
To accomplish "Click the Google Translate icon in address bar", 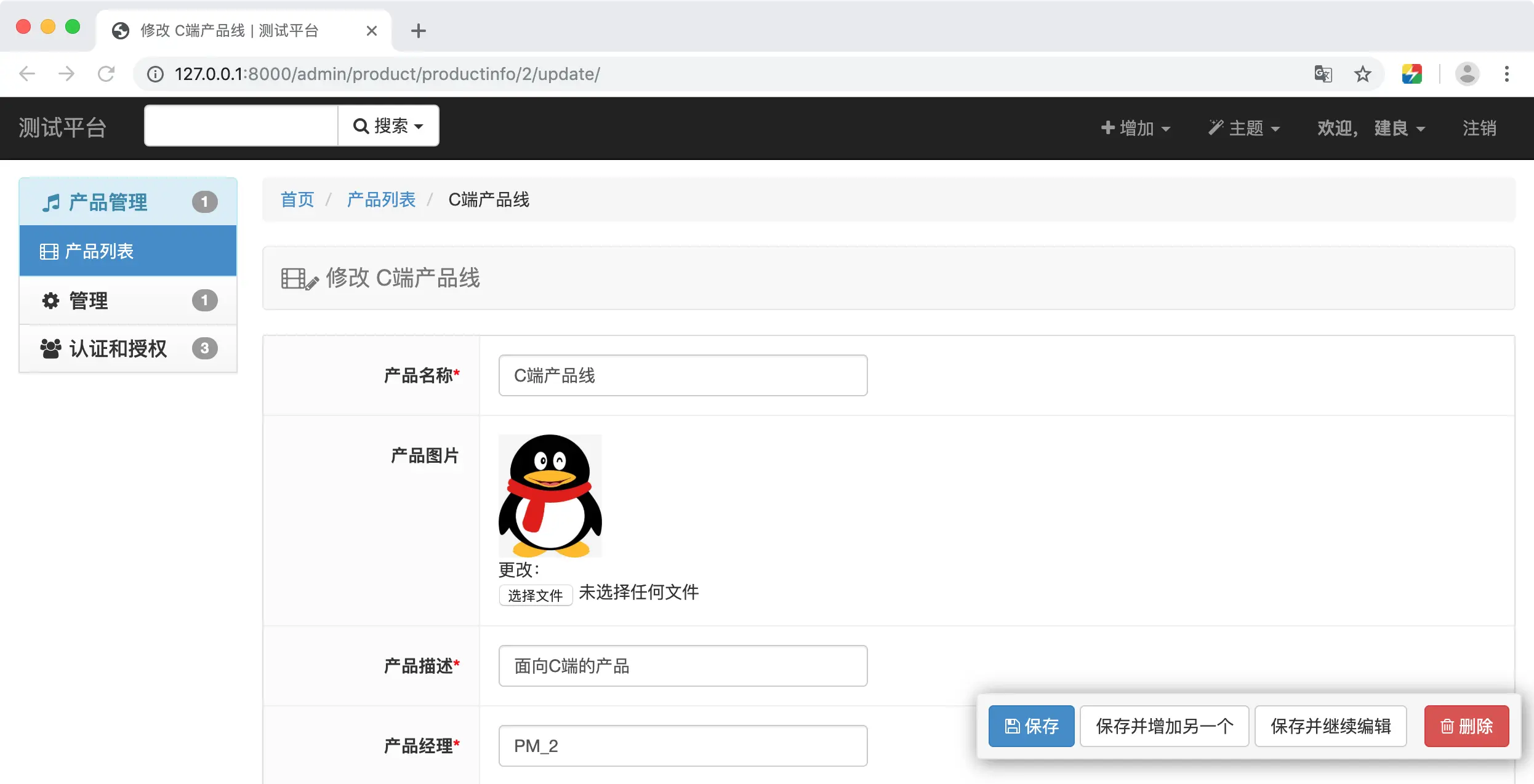I will coord(1323,74).
